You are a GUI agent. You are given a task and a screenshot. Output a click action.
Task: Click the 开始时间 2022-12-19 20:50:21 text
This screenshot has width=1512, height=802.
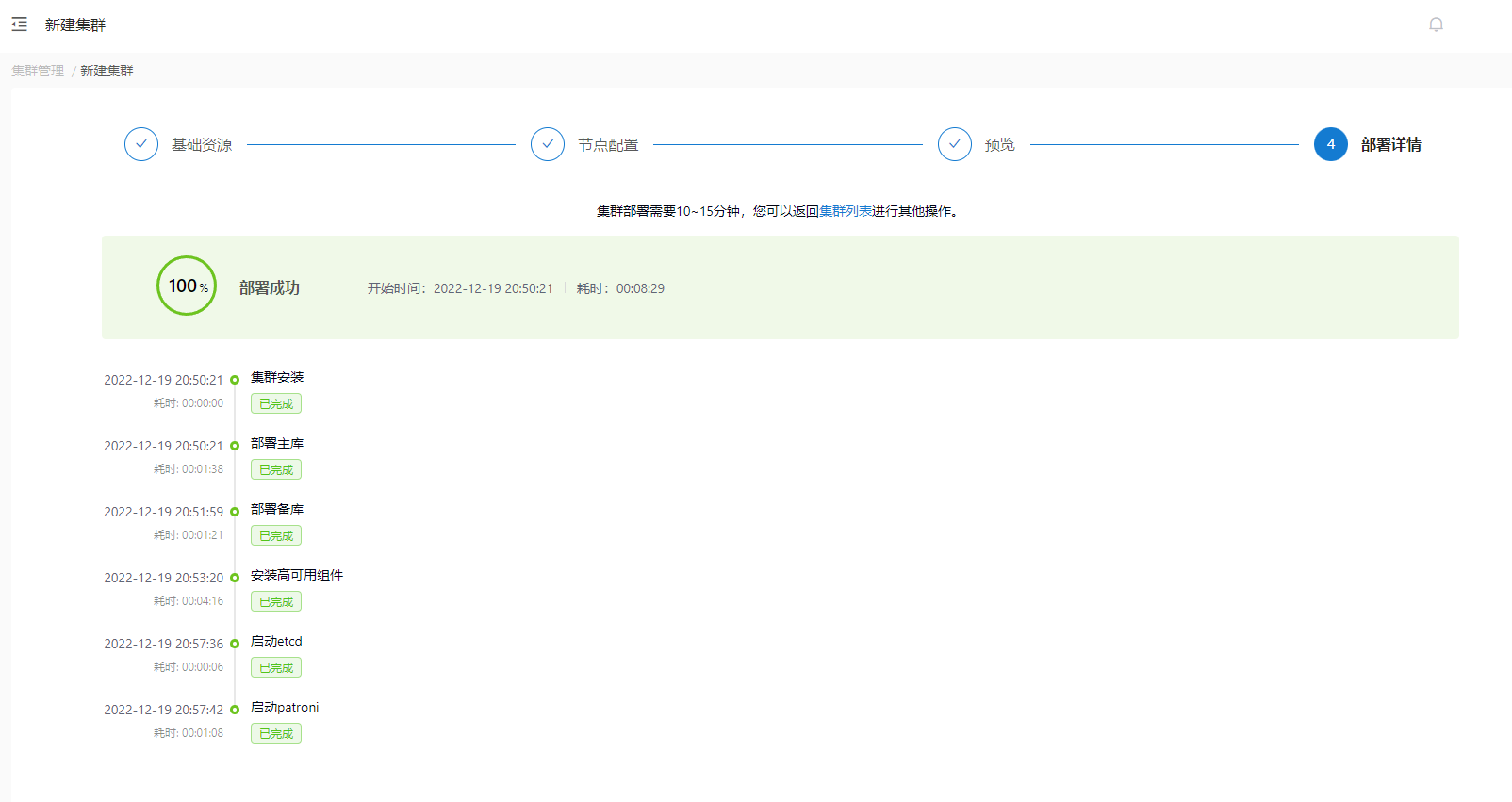[460, 288]
